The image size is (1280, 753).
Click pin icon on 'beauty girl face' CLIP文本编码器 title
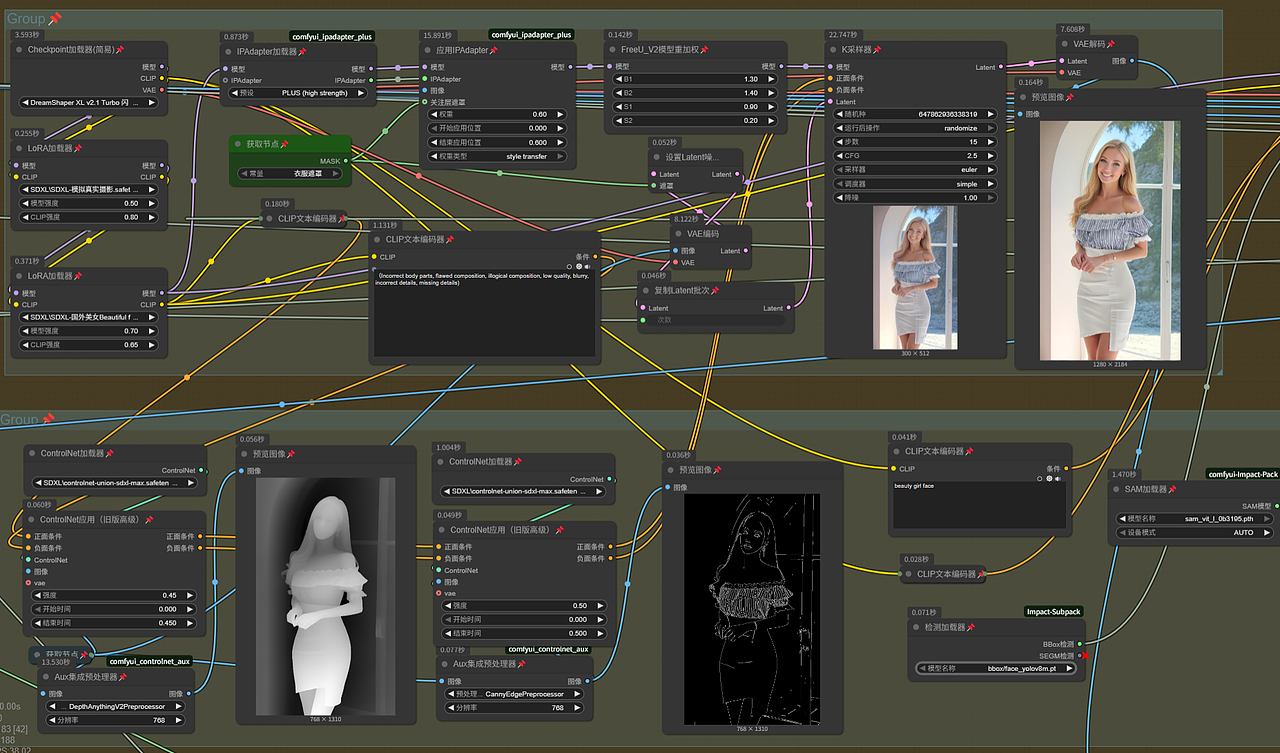click(x=970, y=451)
